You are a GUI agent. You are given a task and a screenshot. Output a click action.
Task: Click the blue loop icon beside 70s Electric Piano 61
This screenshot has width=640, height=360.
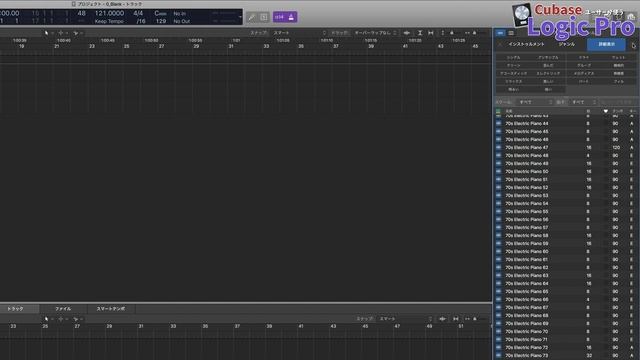pos(498,259)
